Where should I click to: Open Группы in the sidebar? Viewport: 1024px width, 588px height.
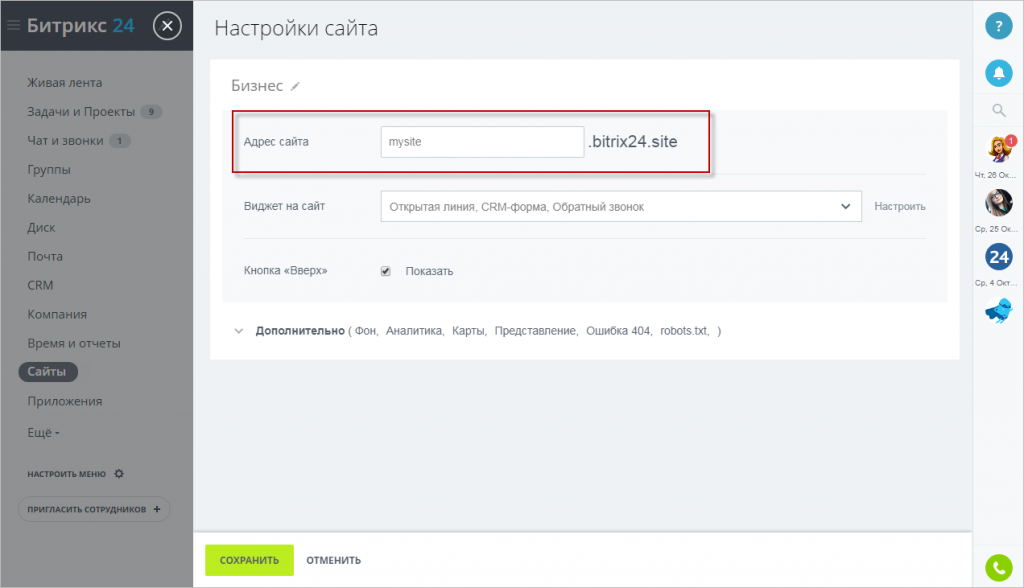tap(49, 170)
